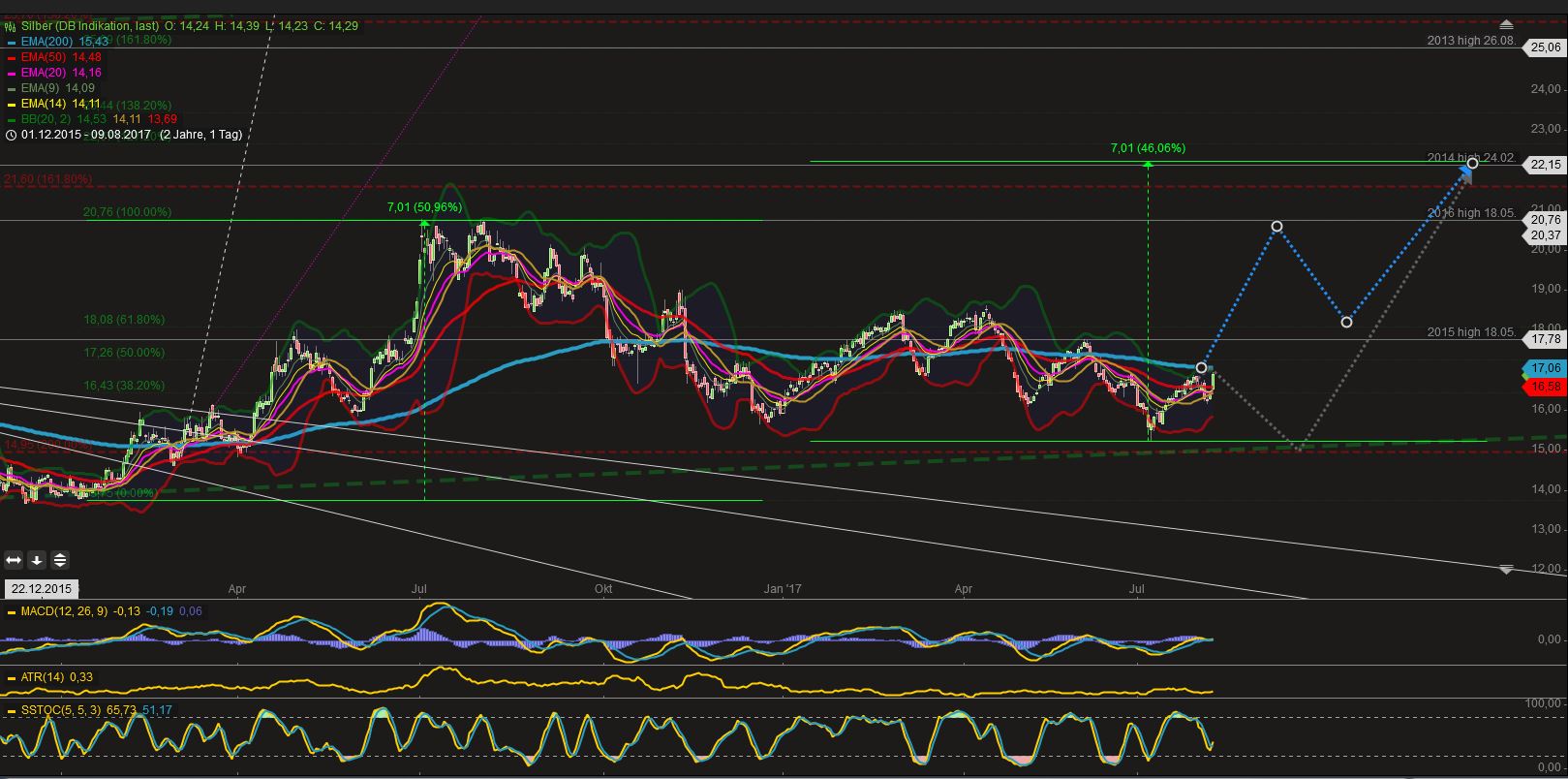
Task: Click the clock icon beside the date range
Action: click(x=11, y=135)
